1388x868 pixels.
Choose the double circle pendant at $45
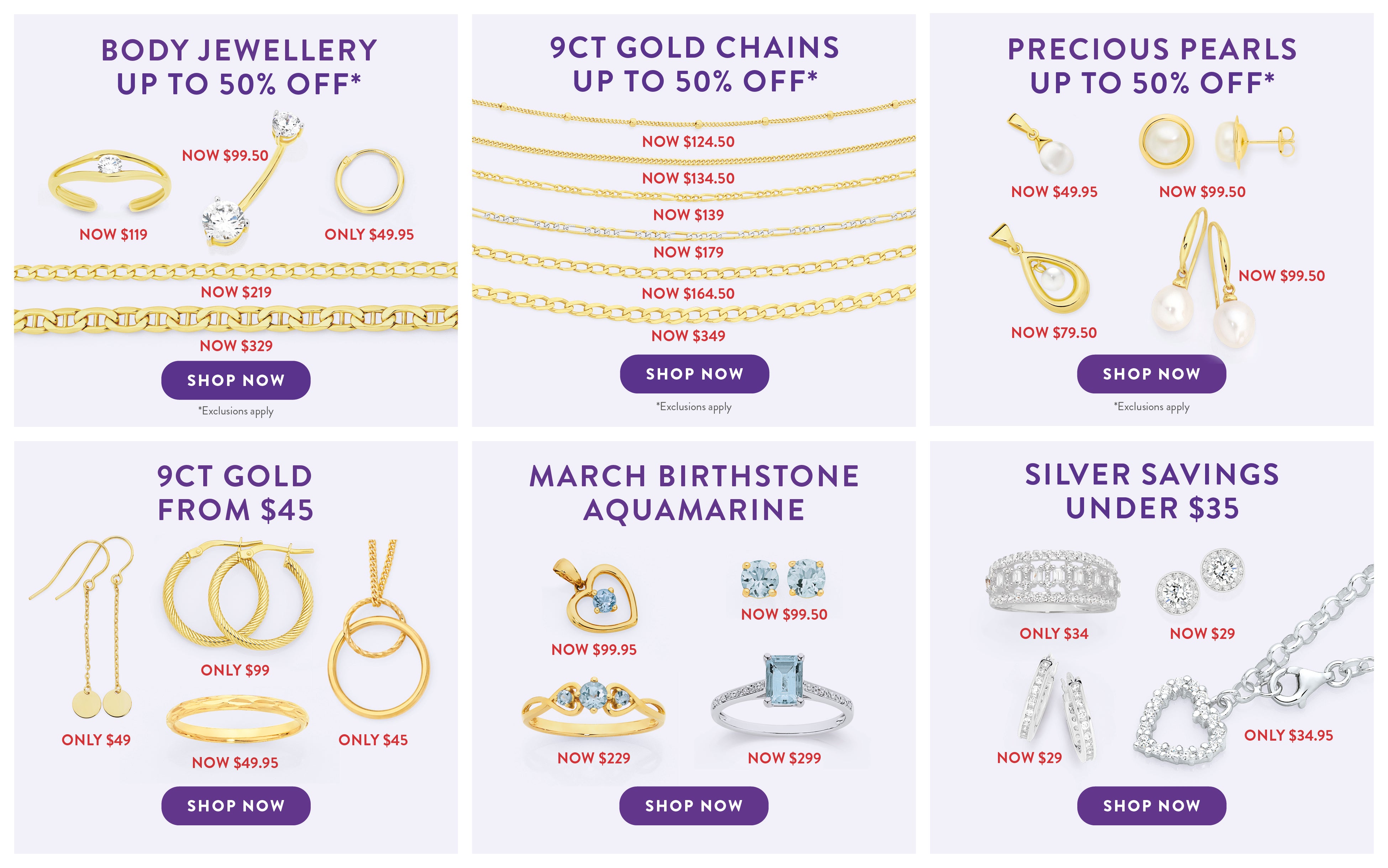click(378, 629)
